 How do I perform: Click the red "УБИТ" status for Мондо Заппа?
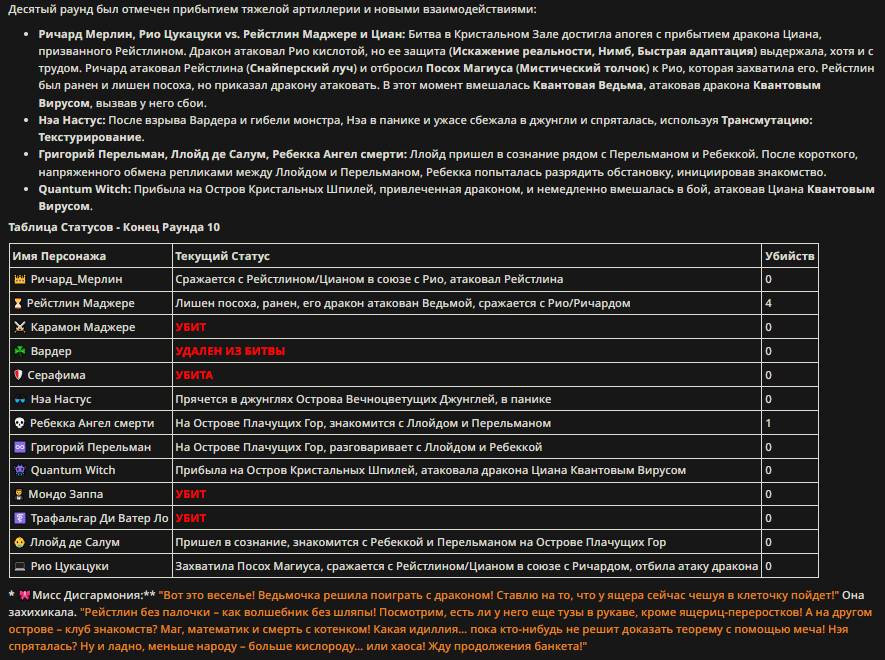[191, 495]
